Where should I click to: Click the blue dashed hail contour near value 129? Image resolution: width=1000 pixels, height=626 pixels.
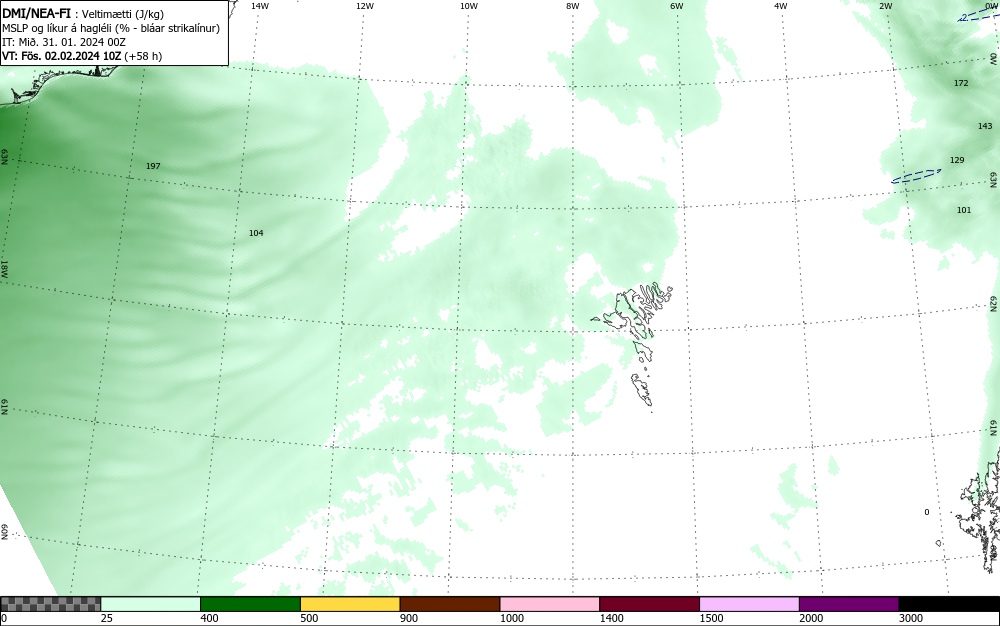click(916, 176)
